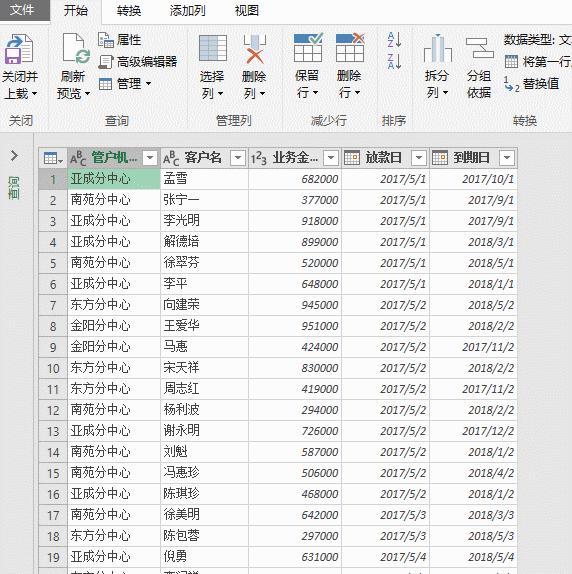Expand the Queries pane chevron

pos(14,156)
